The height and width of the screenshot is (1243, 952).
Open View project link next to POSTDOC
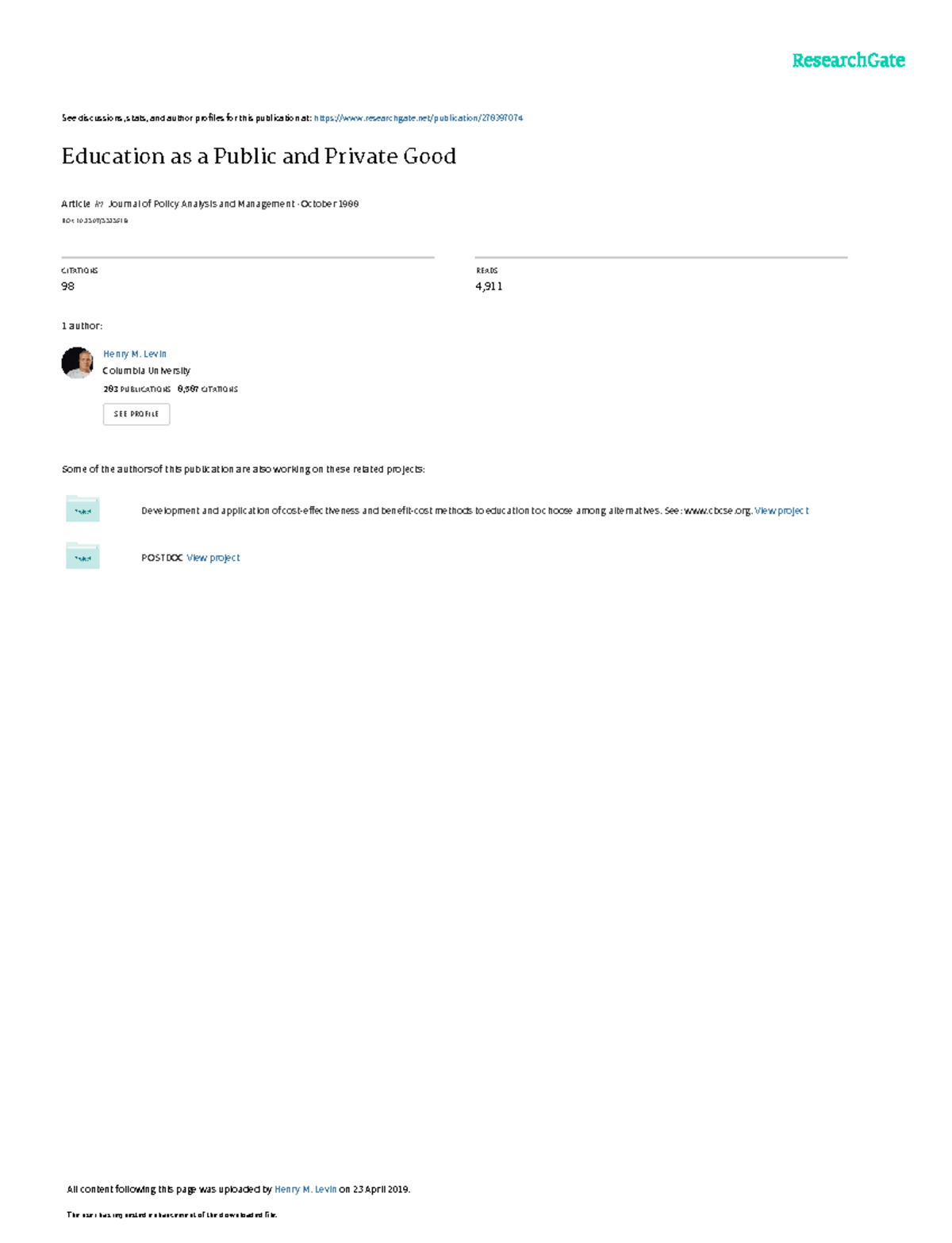tap(213, 558)
